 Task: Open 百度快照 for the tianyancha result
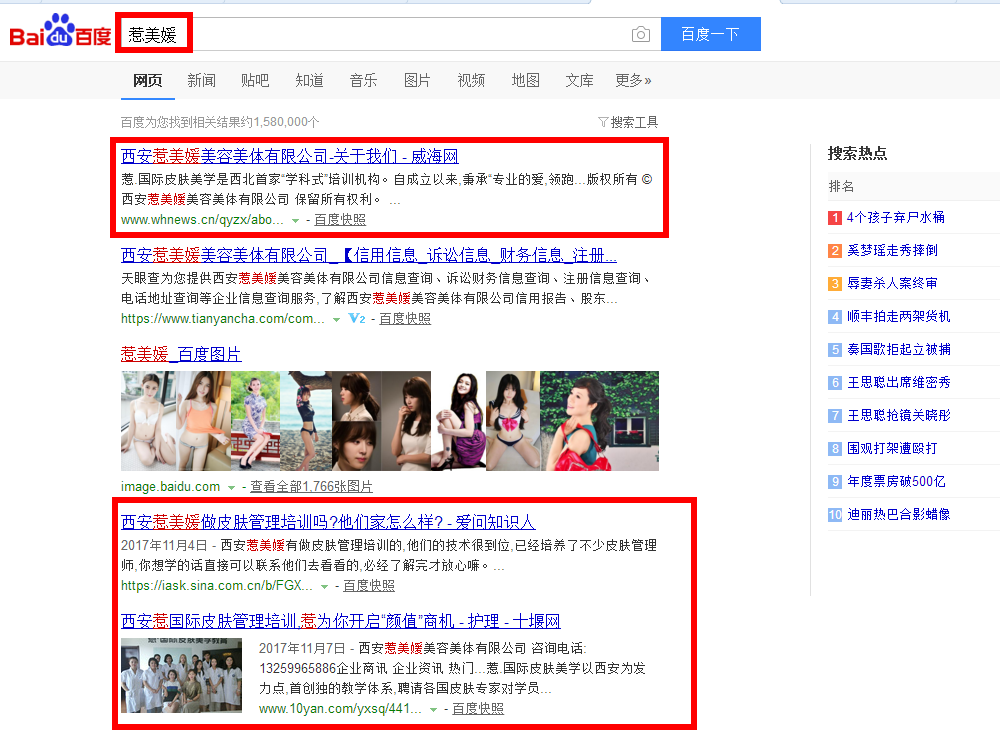click(x=405, y=319)
